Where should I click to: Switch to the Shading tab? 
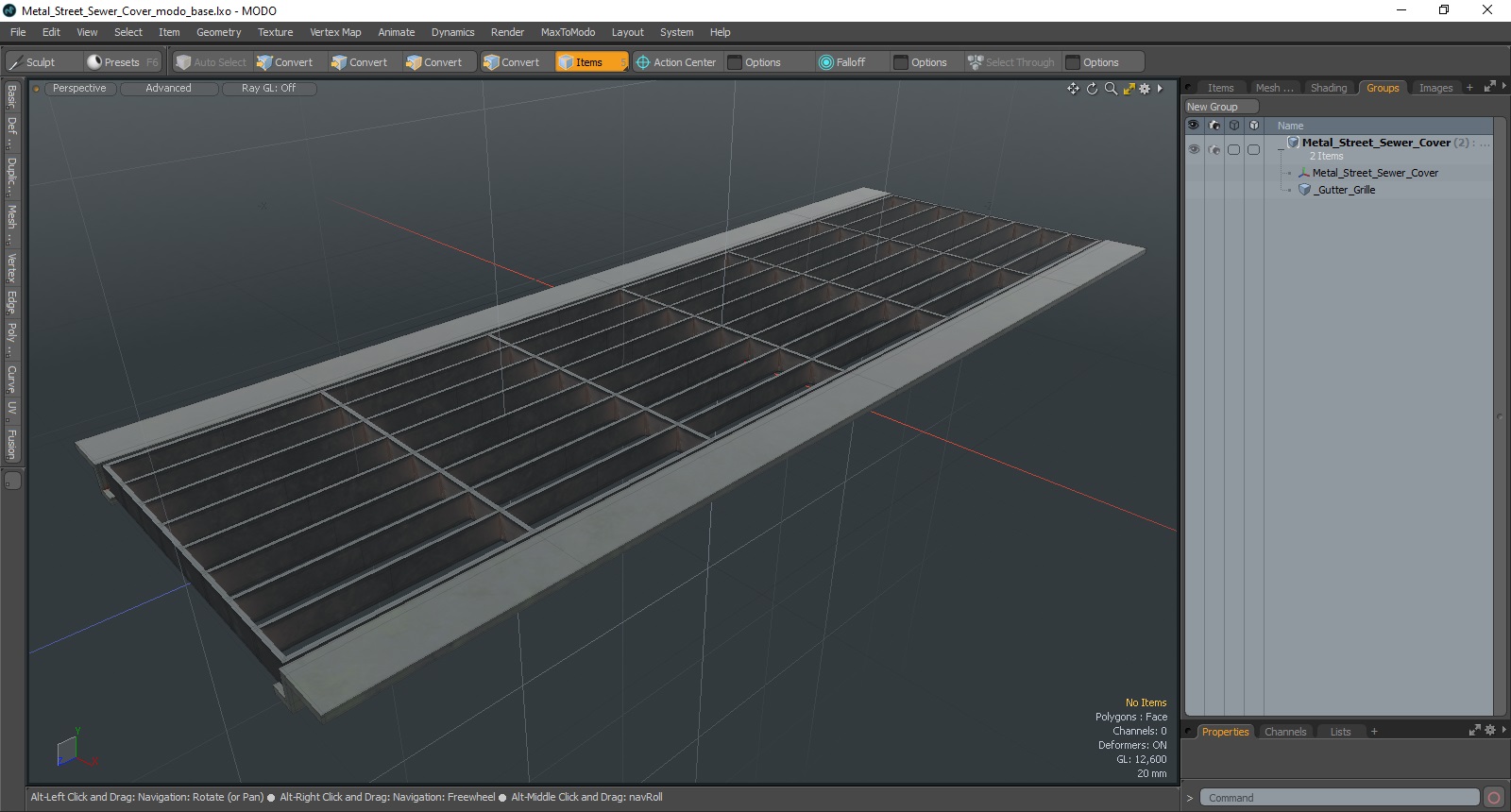(x=1328, y=88)
